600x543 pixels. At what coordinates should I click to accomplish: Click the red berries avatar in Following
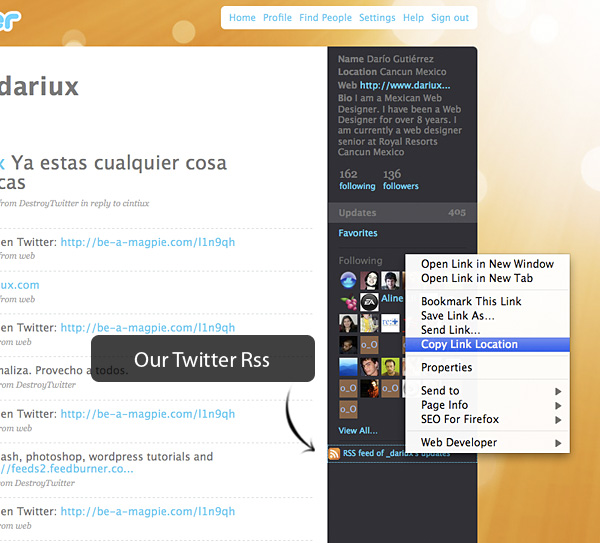tap(349, 302)
